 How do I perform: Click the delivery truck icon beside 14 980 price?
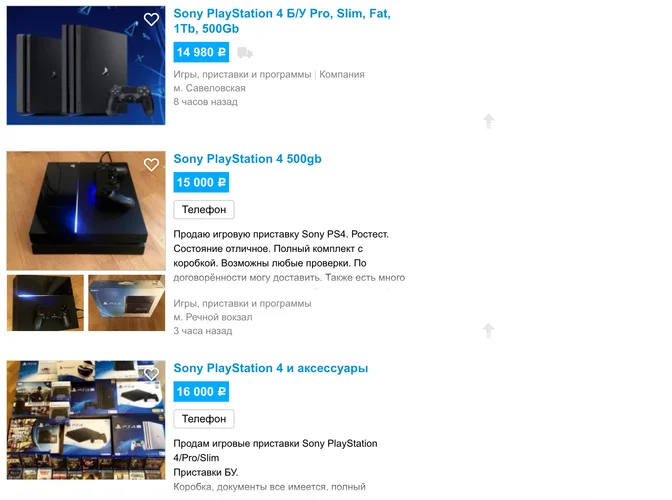[245, 53]
